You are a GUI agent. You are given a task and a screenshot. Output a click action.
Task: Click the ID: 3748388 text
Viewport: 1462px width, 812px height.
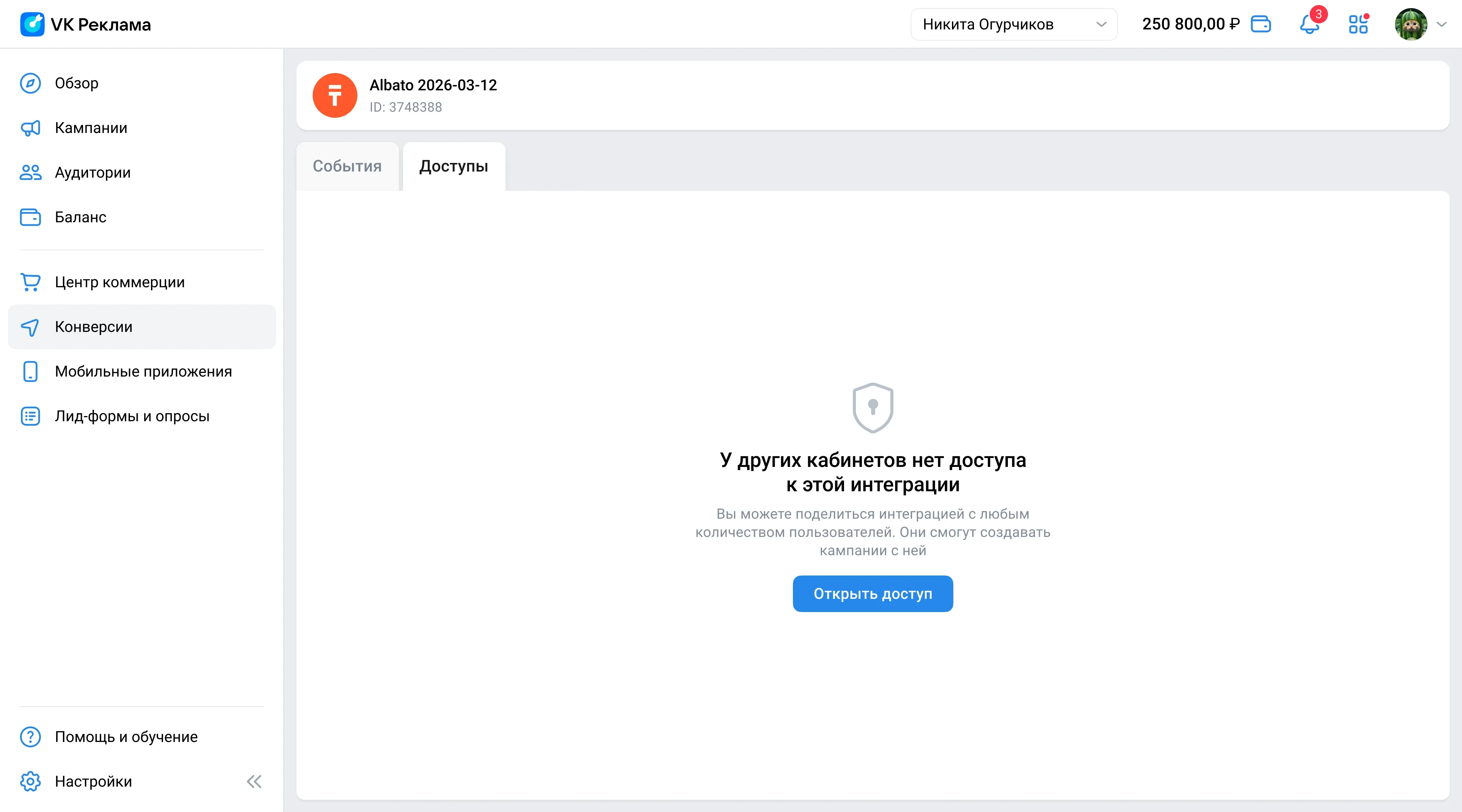coord(405,107)
